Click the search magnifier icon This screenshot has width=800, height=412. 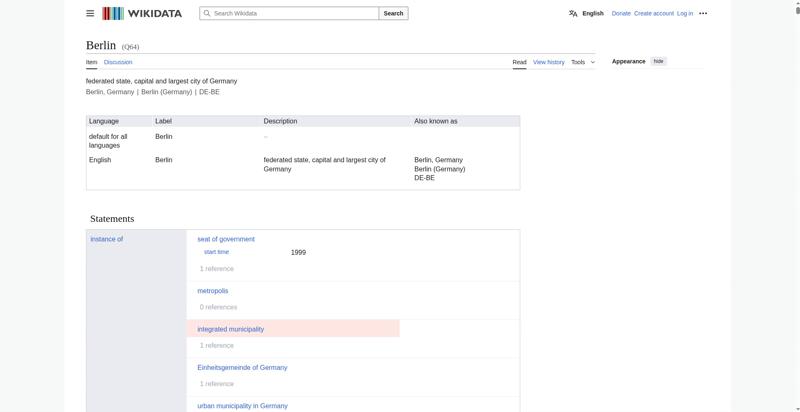click(207, 13)
